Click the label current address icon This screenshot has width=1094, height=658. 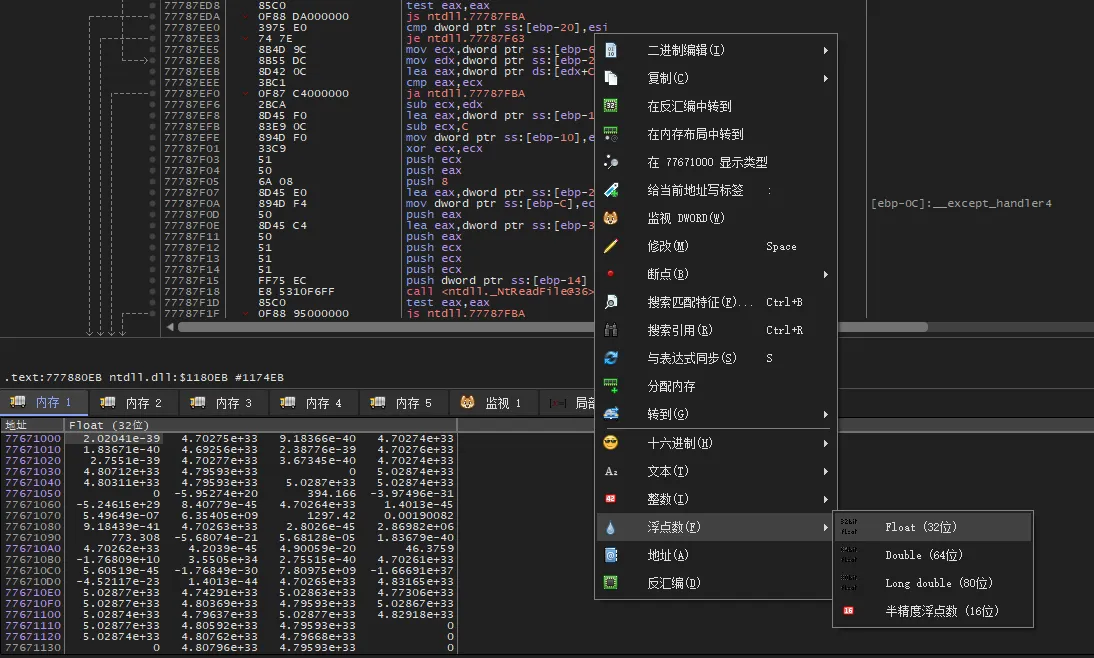610,190
